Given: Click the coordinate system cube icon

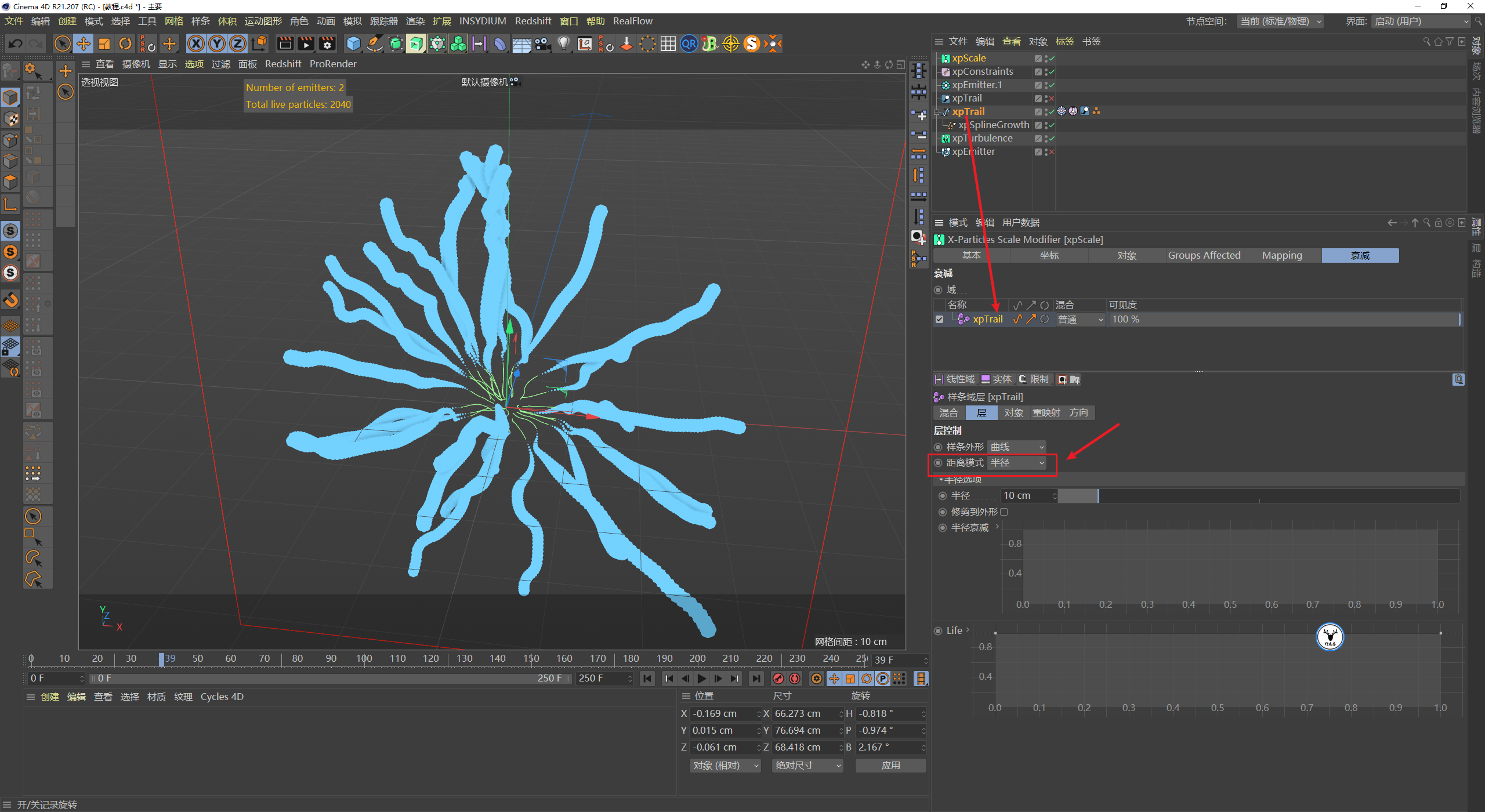Looking at the screenshot, I should click(259, 43).
